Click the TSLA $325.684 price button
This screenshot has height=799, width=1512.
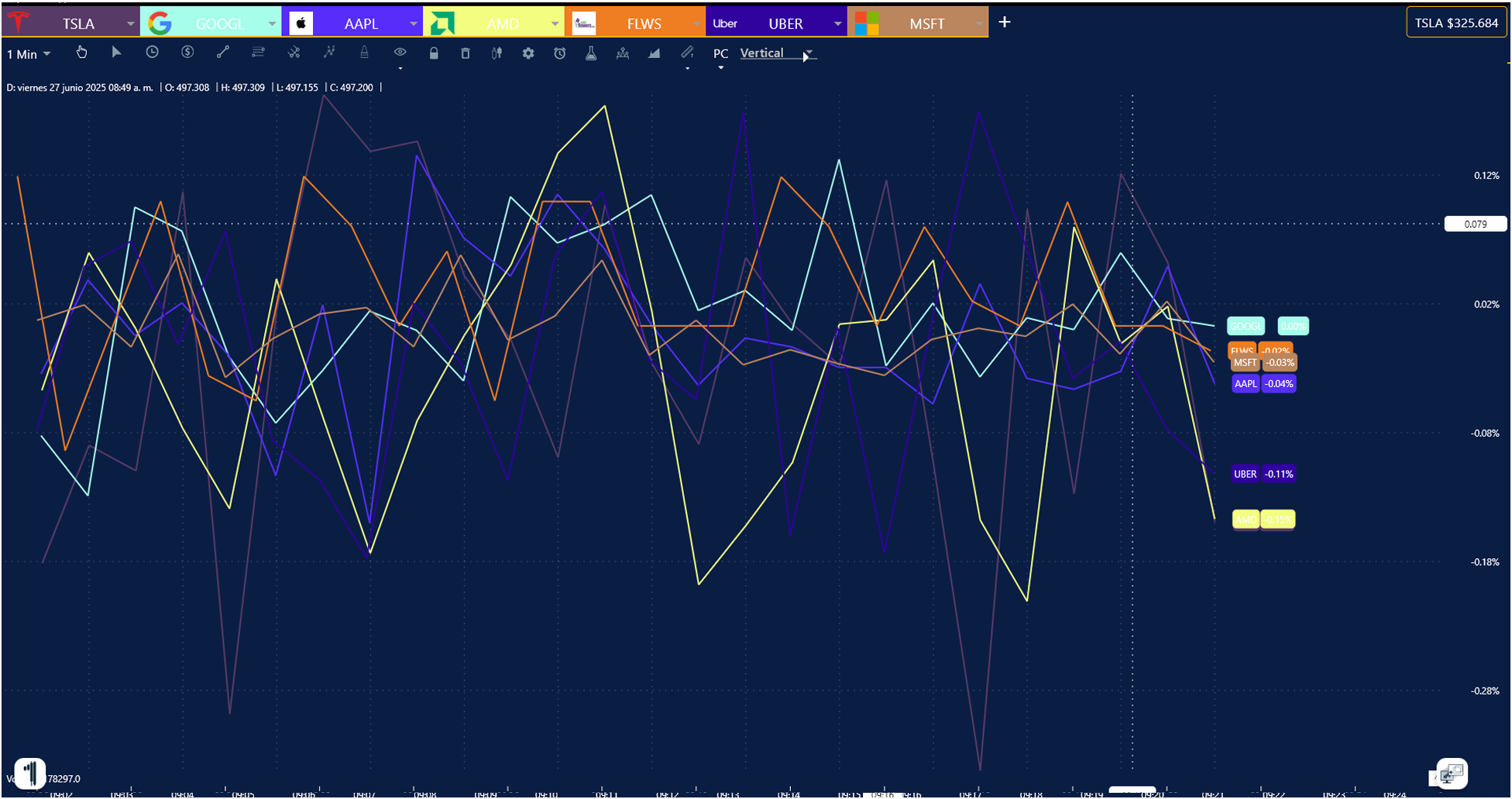[1456, 23]
